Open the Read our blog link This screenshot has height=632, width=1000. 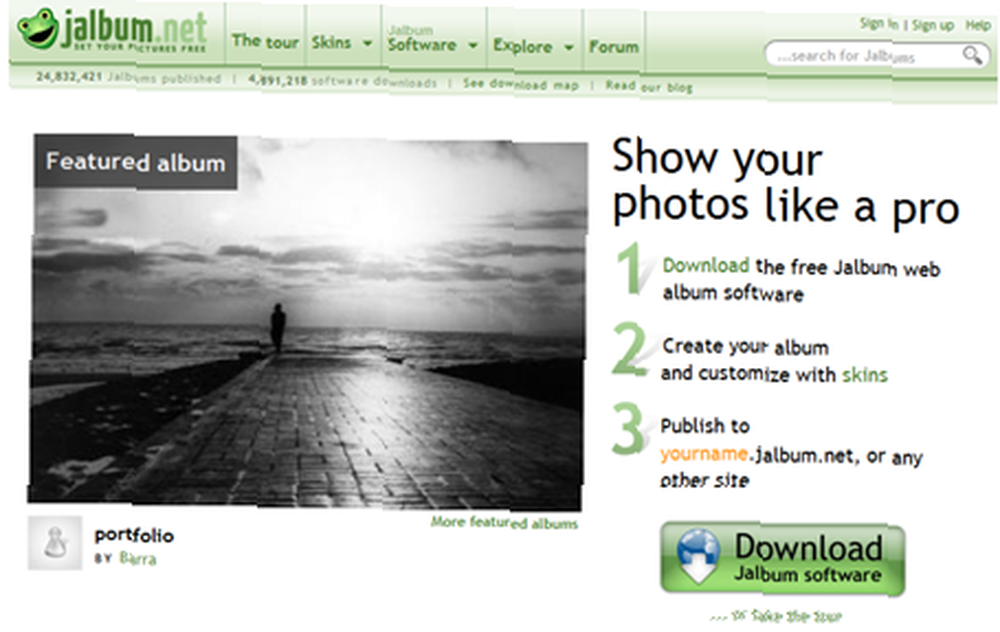tap(649, 86)
